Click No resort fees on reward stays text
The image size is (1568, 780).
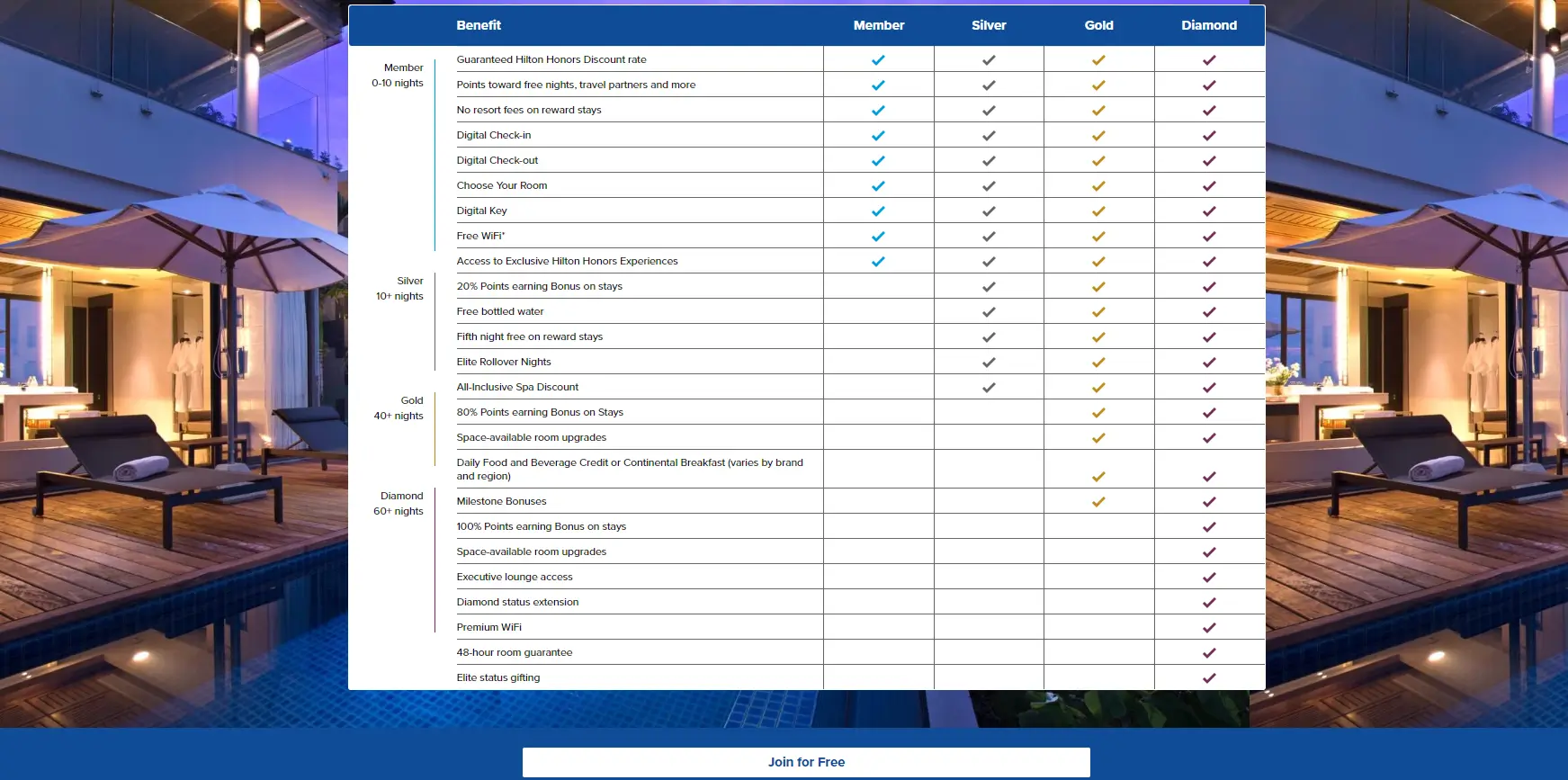(529, 110)
